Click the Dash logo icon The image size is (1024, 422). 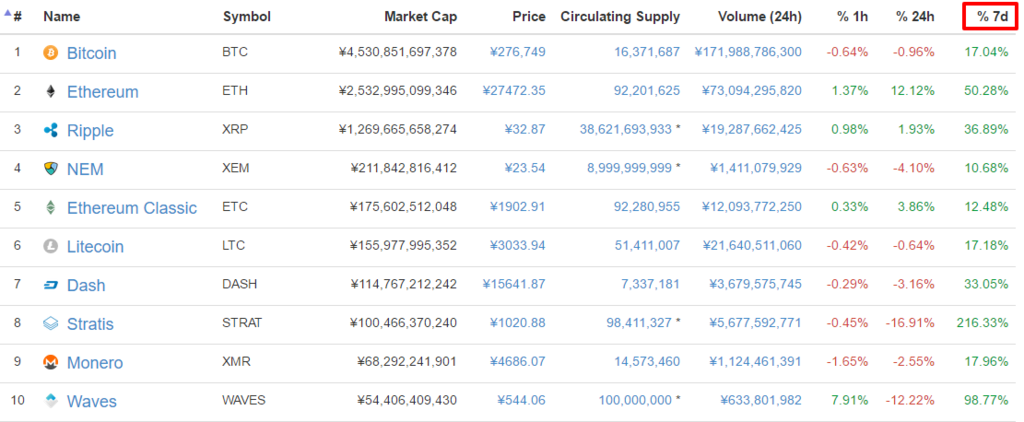(x=50, y=285)
